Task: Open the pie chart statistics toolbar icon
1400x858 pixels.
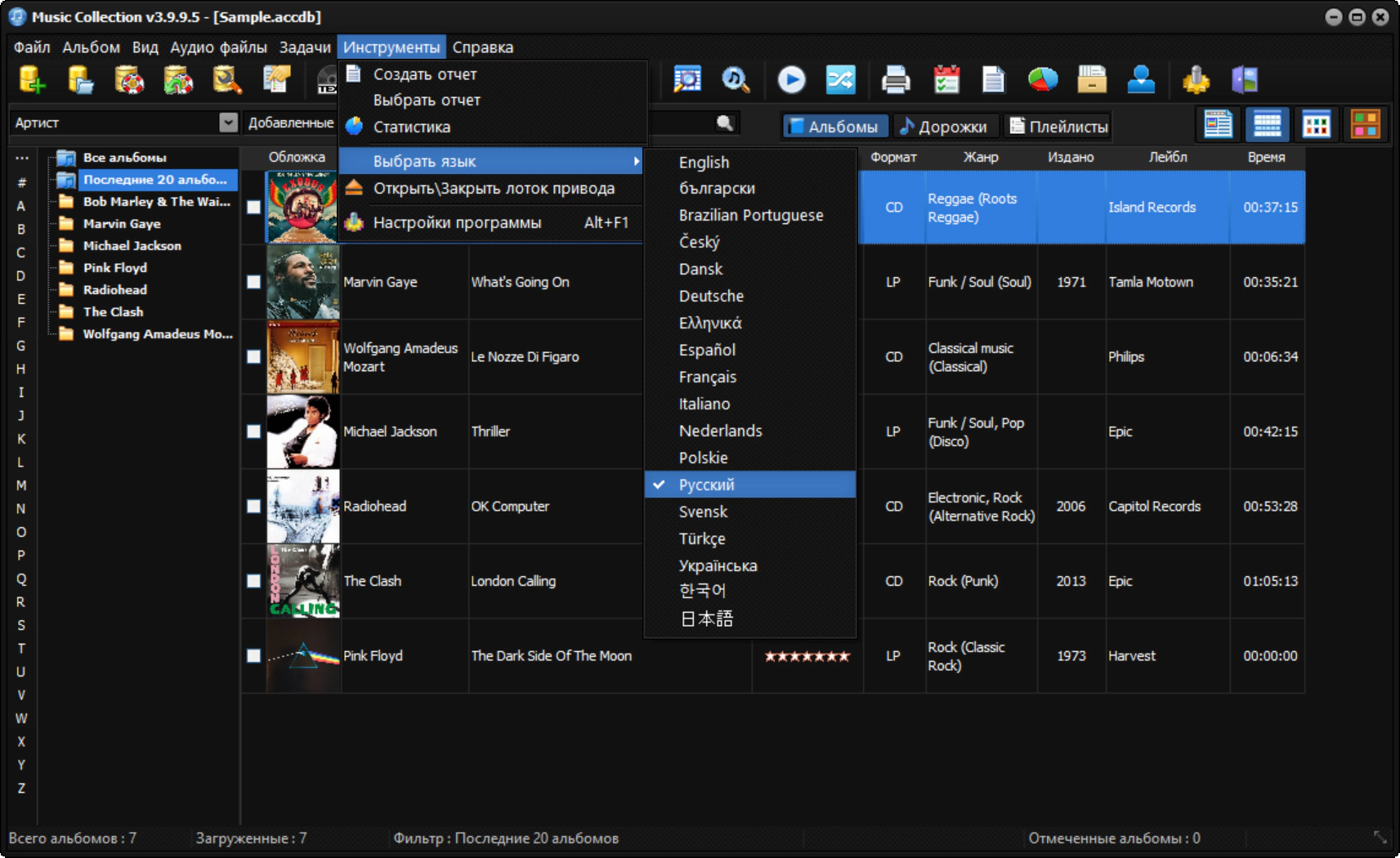Action: (x=1042, y=79)
